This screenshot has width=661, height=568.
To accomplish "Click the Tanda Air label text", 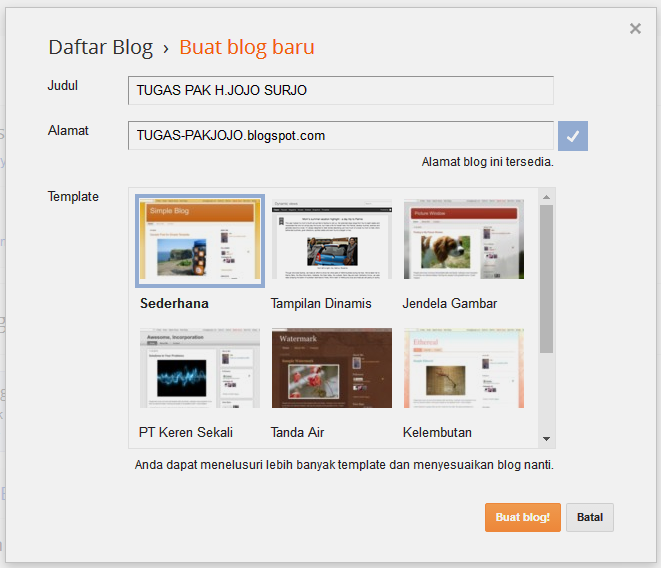I will [297, 433].
